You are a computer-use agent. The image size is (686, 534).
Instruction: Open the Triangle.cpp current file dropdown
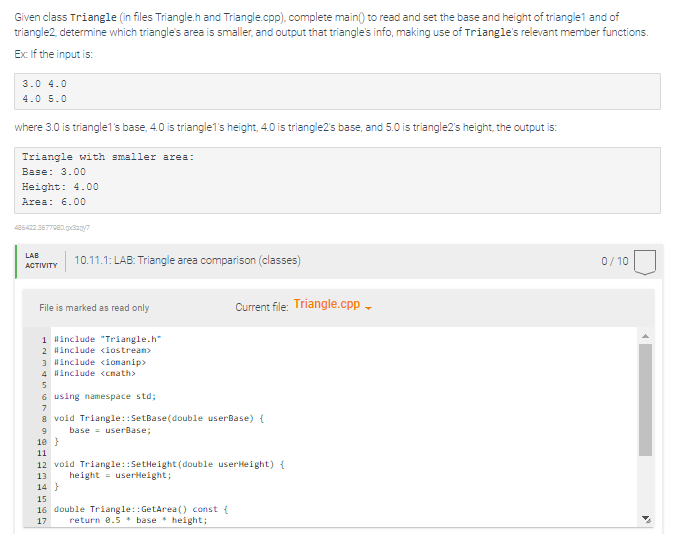click(332, 304)
